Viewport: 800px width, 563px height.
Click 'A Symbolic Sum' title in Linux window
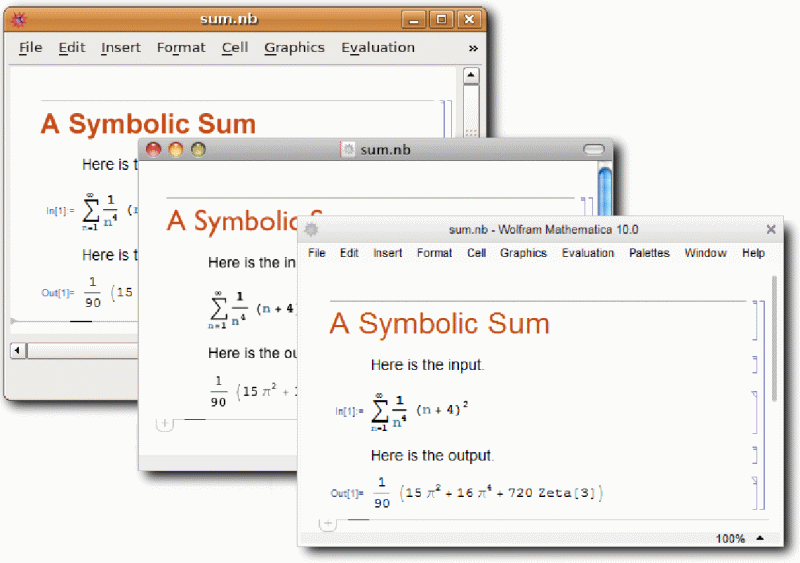pyautogui.click(x=148, y=124)
